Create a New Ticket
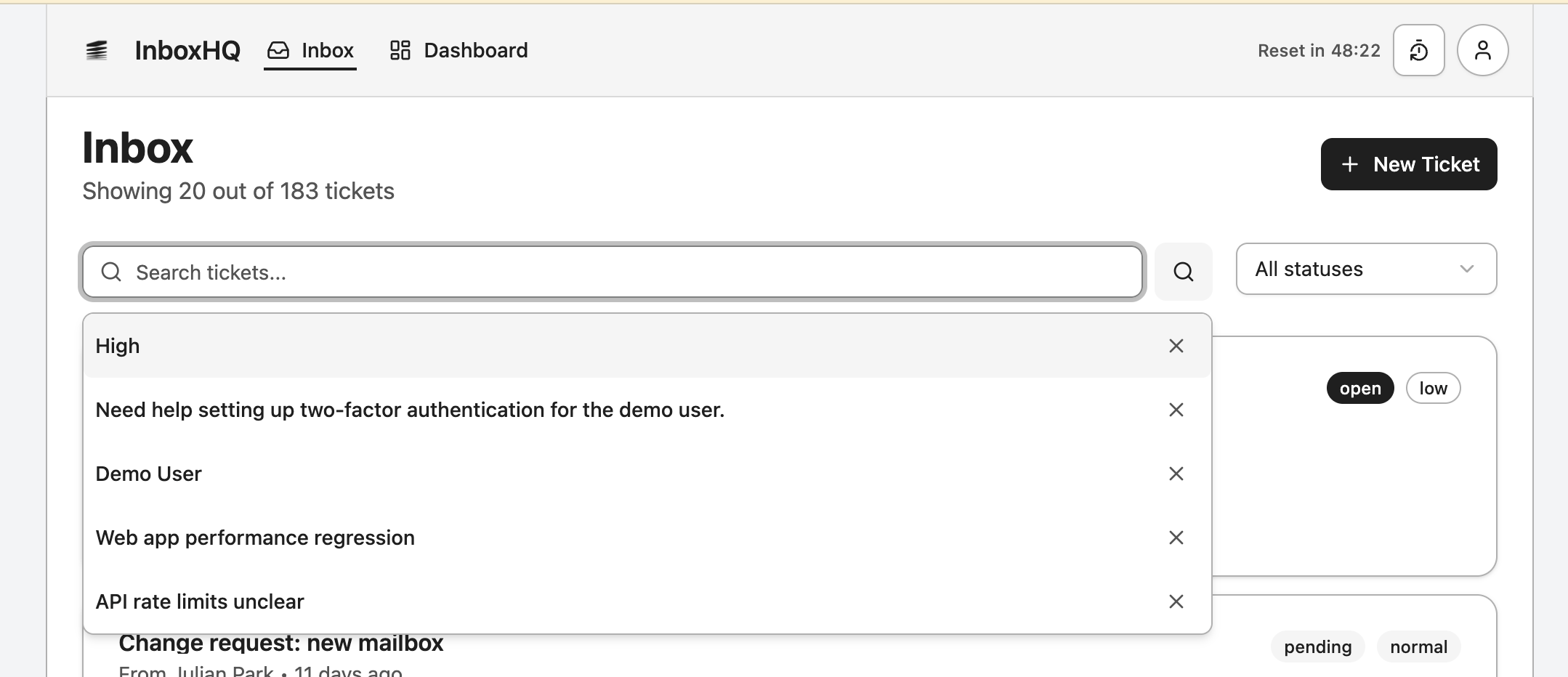1568x677 pixels. tap(1408, 164)
